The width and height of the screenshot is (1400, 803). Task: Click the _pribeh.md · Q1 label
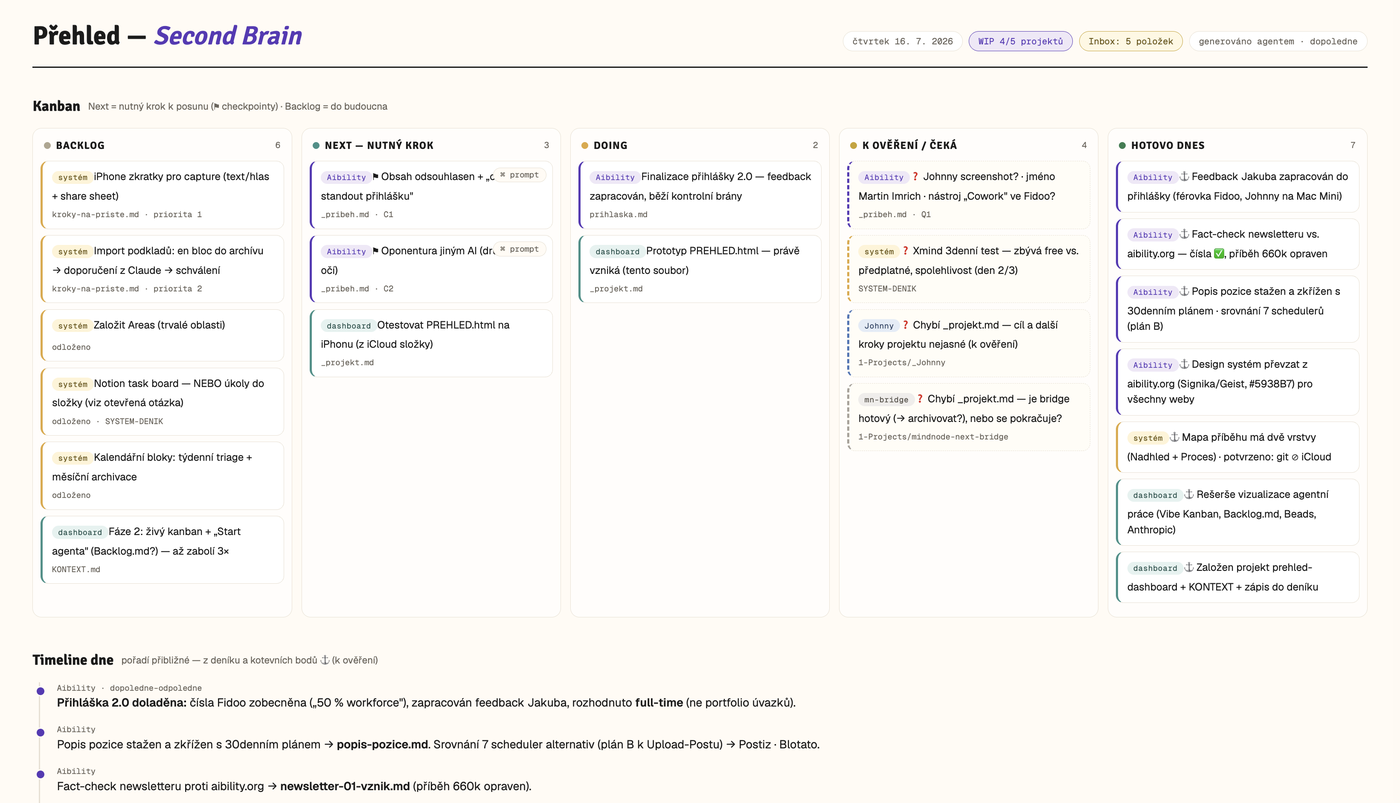(894, 215)
